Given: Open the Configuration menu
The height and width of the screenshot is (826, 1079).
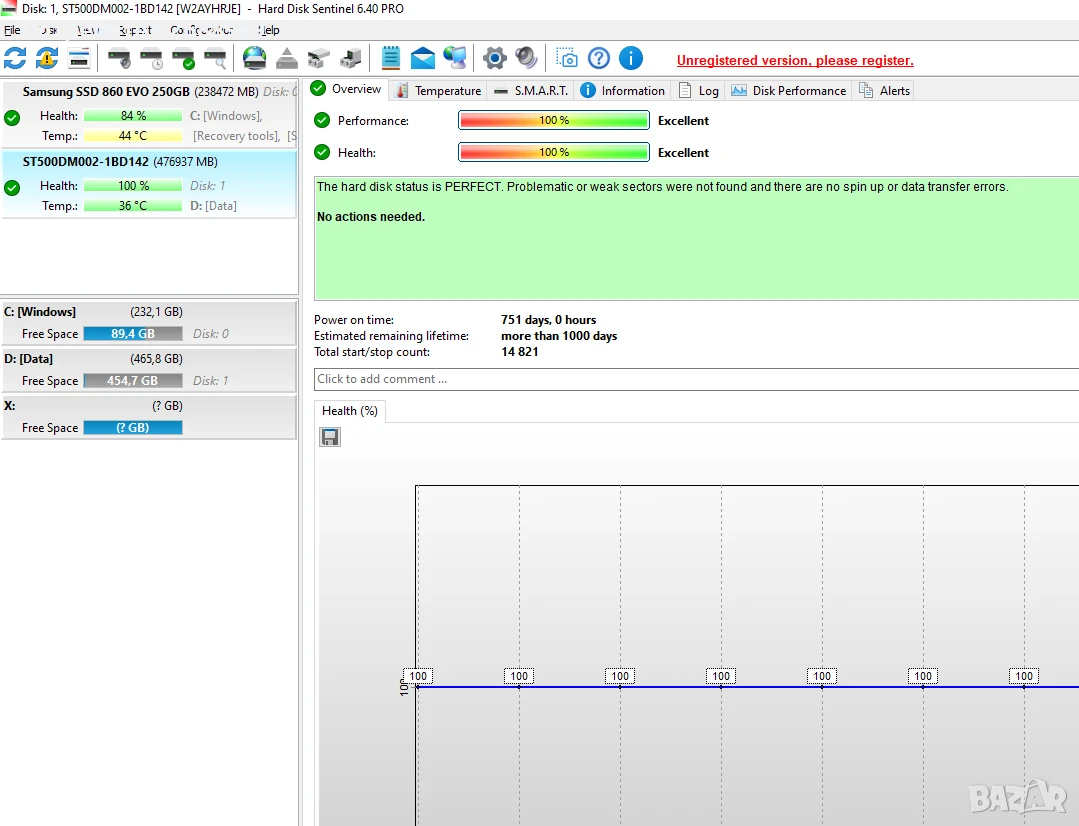Looking at the screenshot, I should [x=202, y=30].
